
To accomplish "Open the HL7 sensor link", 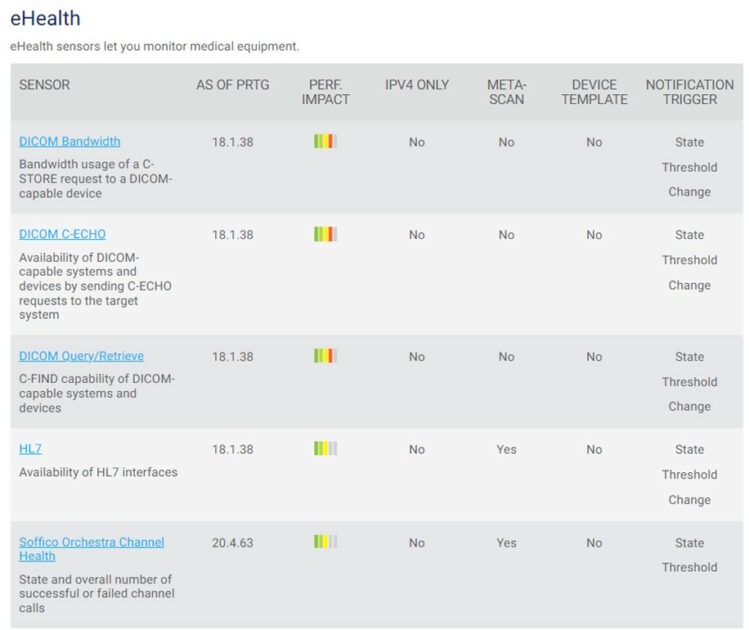I will point(30,449).
